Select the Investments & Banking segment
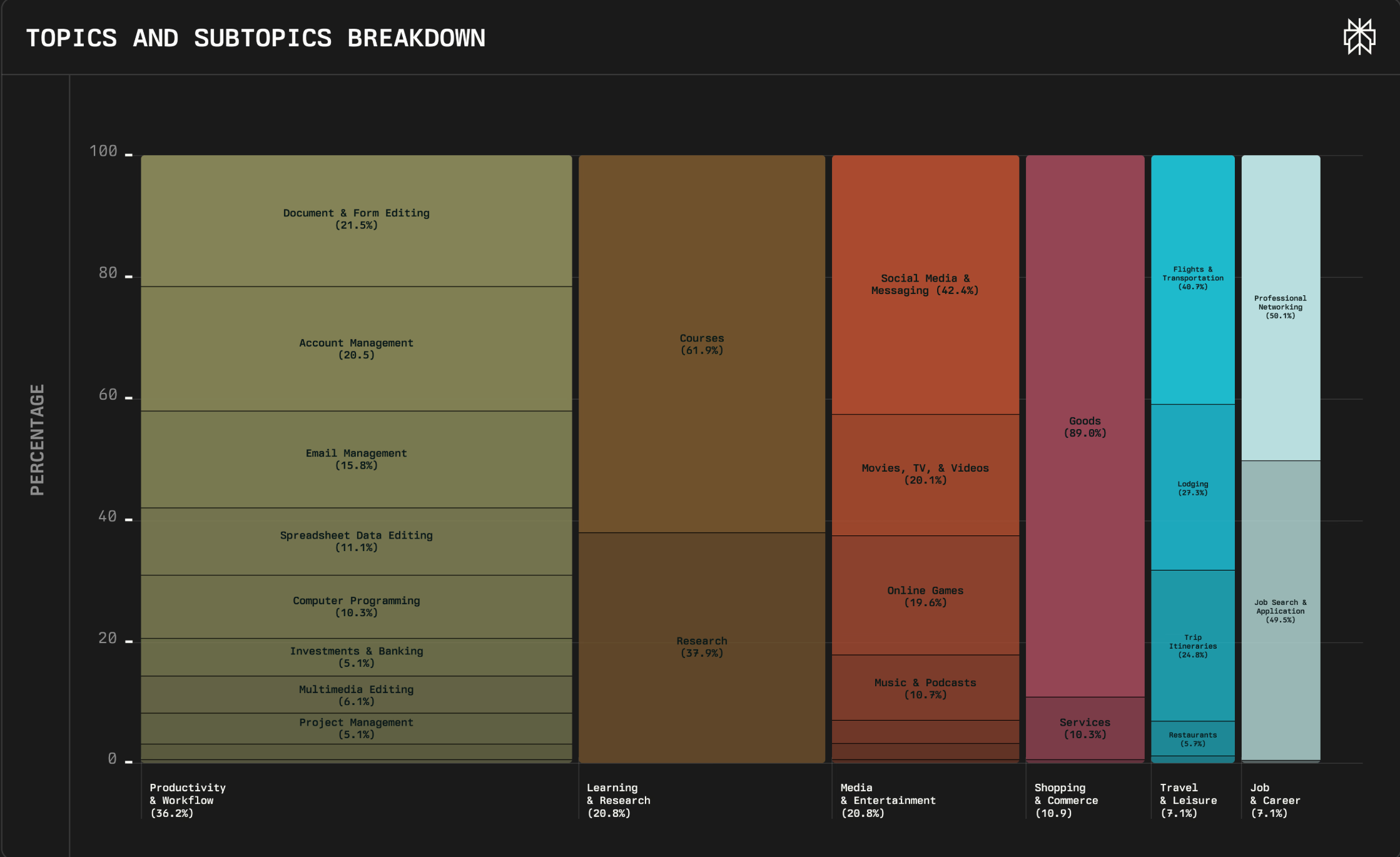This screenshot has width=1400, height=857. click(356, 657)
